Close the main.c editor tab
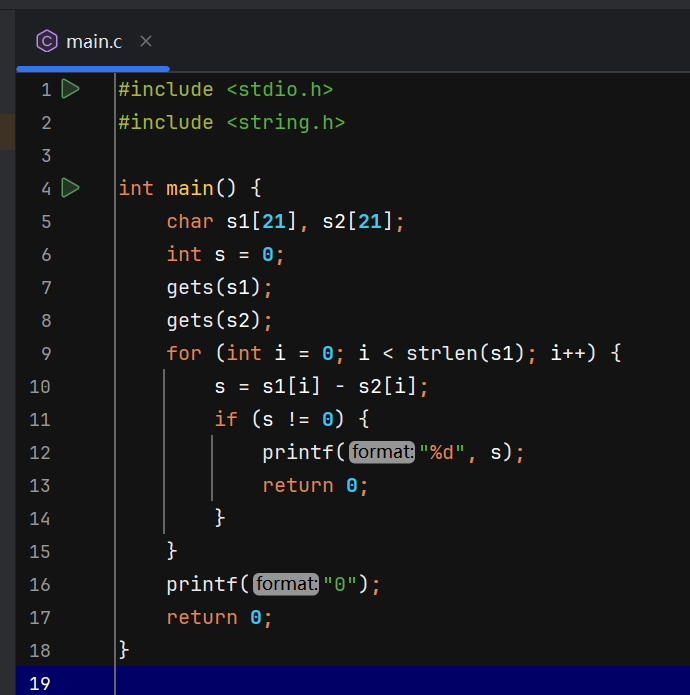This screenshot has height=695, width=690. [x=146, y=41]
